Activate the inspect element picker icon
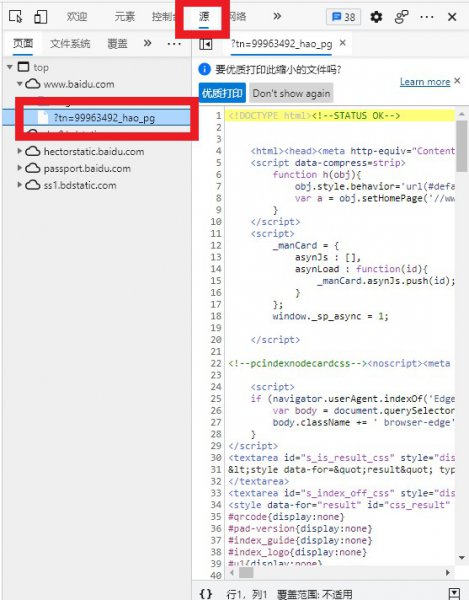Viewport: 469px width, 600px height. click(16, 17)
